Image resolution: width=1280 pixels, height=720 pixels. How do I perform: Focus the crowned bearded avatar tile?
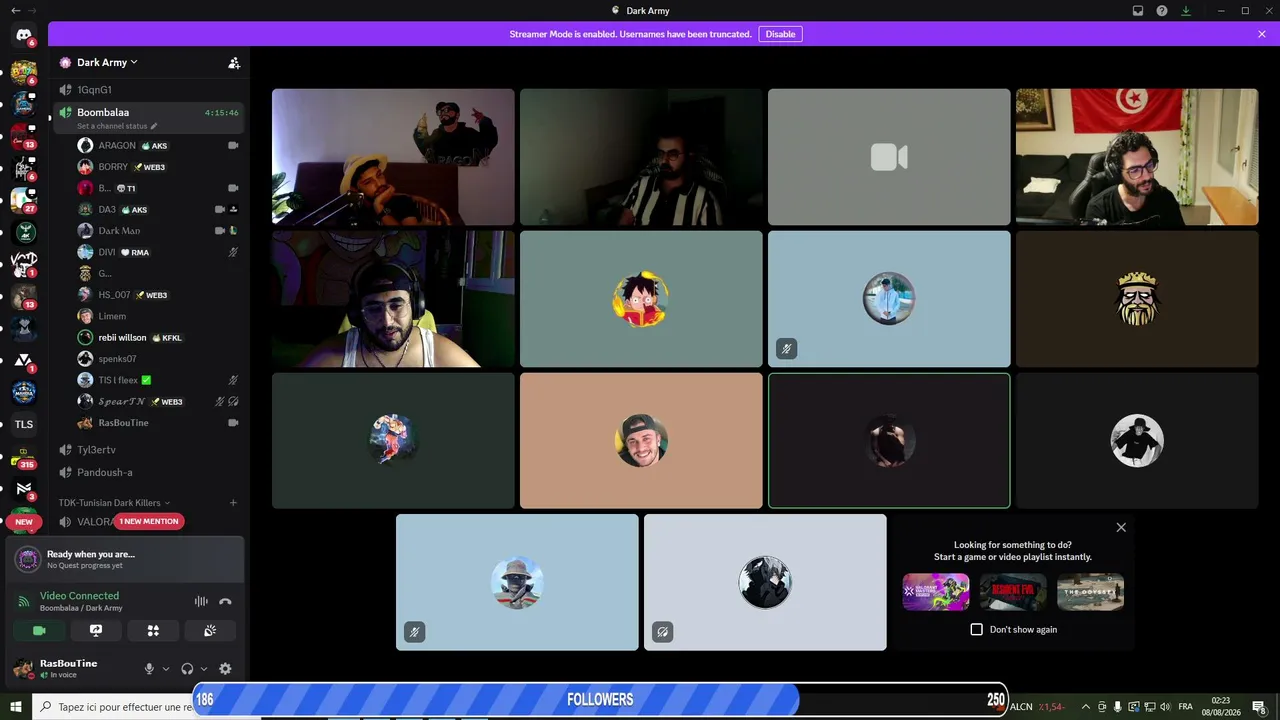(1137, 299)
